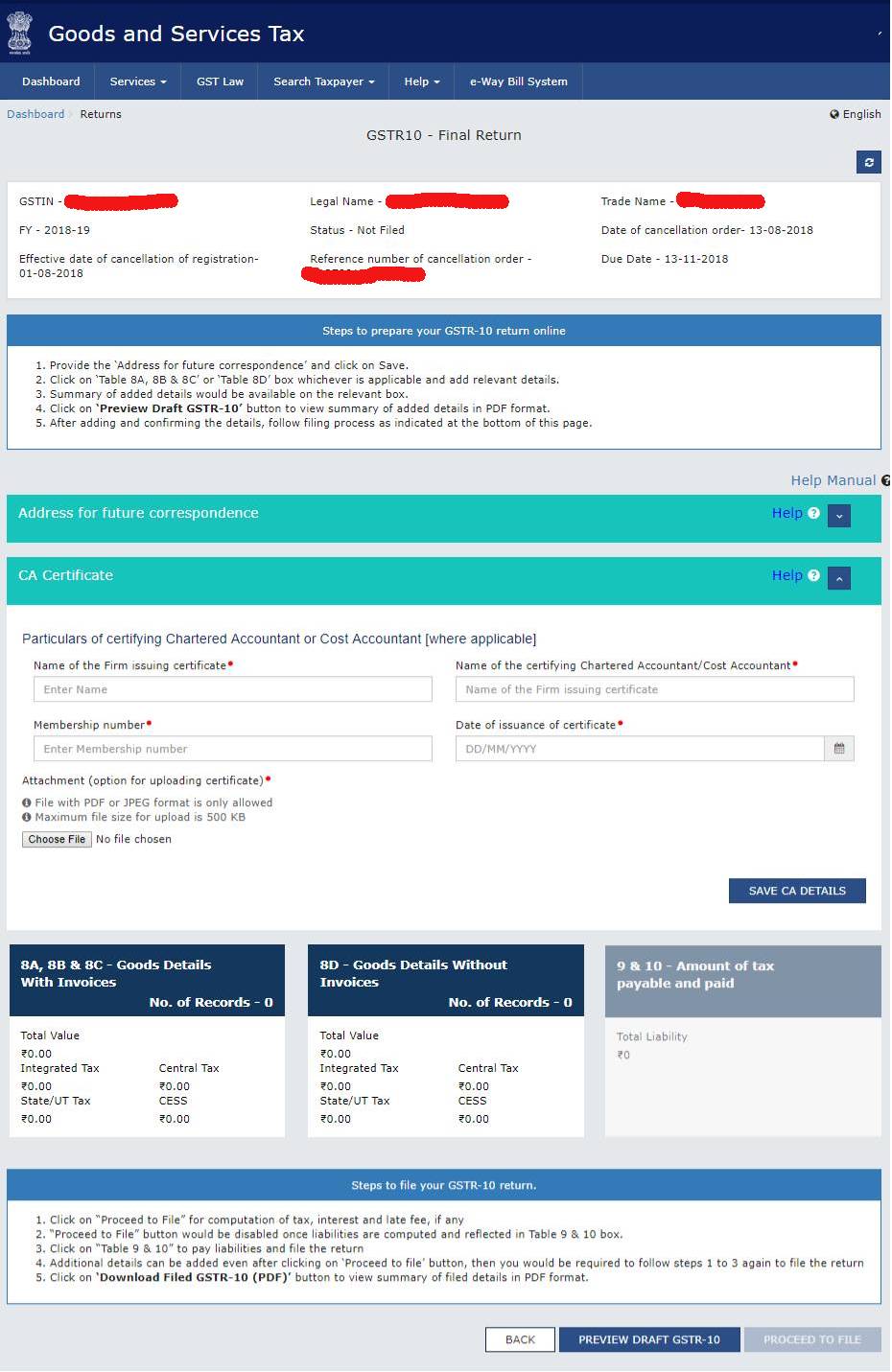Click the Help question icon for Address section
The width and height of the screenshot is (892, 1372).
pyautogui.click(x=812, y=514)
